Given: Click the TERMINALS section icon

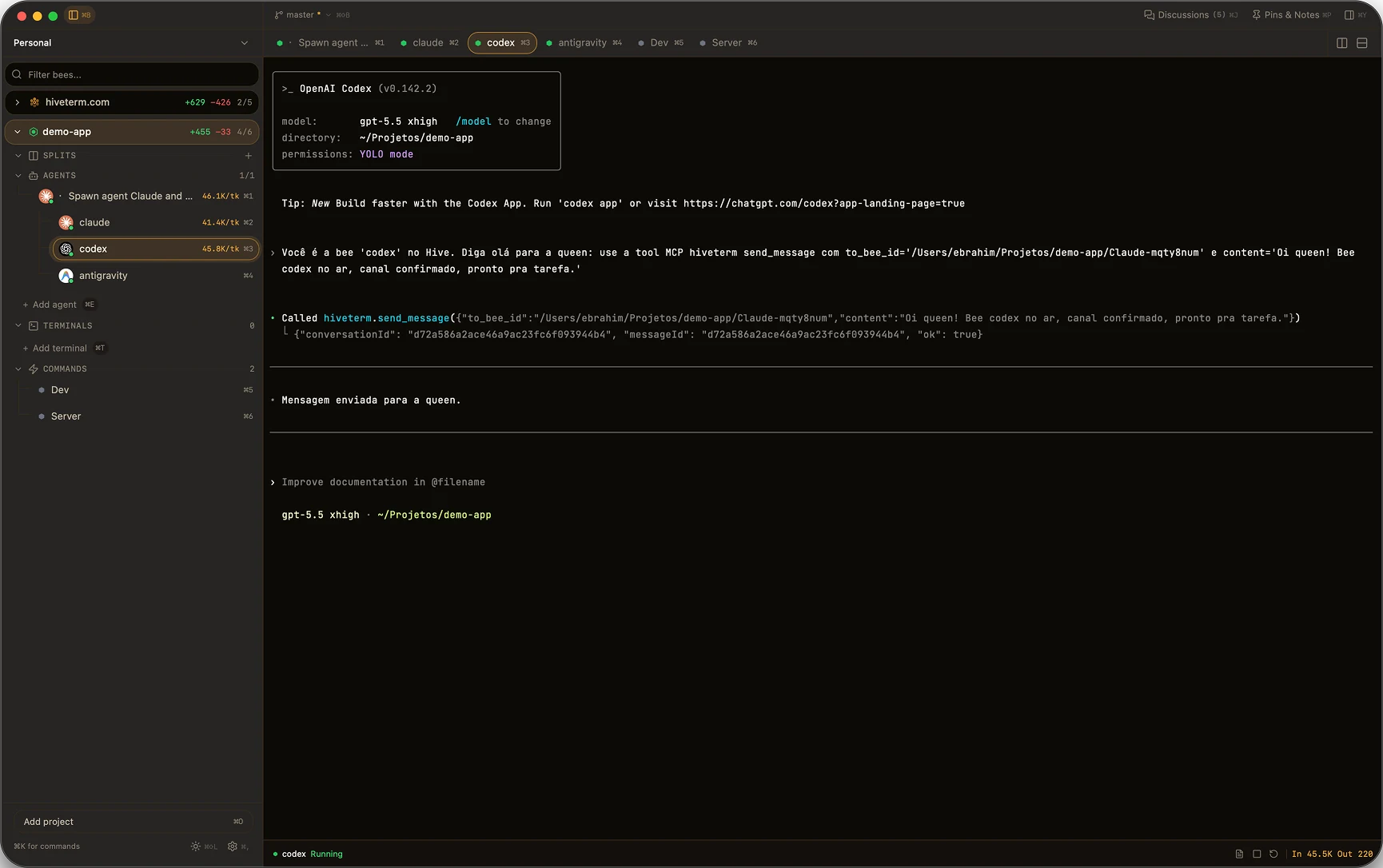Looking at the screenshot, I should [x=34, y=326].
